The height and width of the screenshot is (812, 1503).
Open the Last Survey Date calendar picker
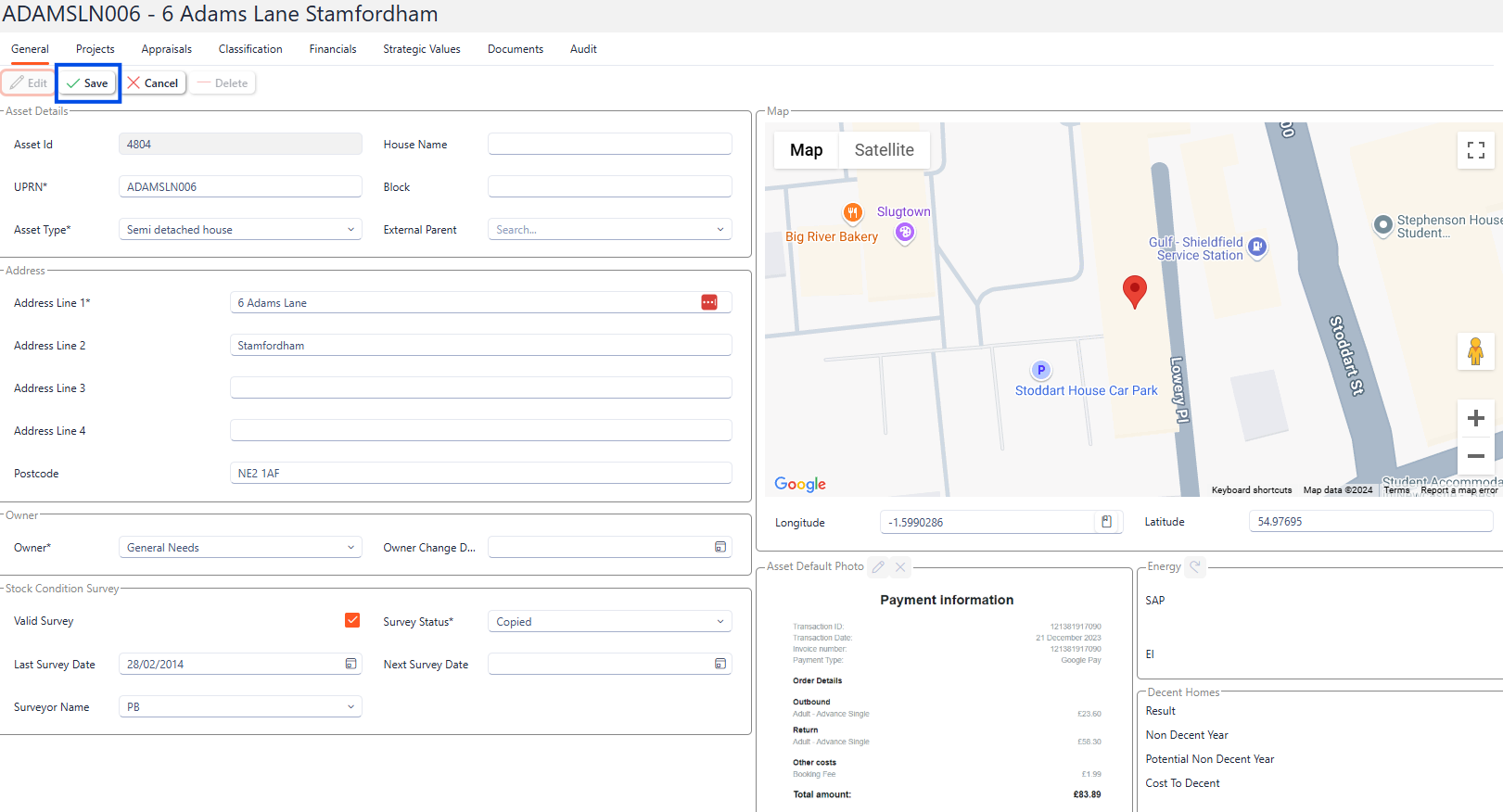pos(350,664)
